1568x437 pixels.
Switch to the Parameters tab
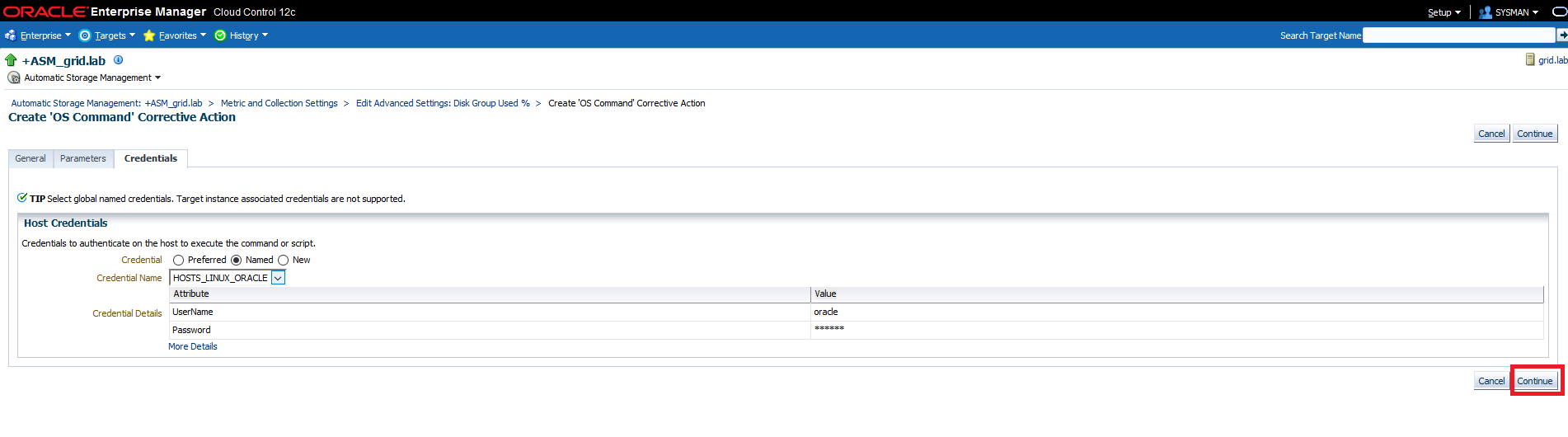(x=83, y=158)
